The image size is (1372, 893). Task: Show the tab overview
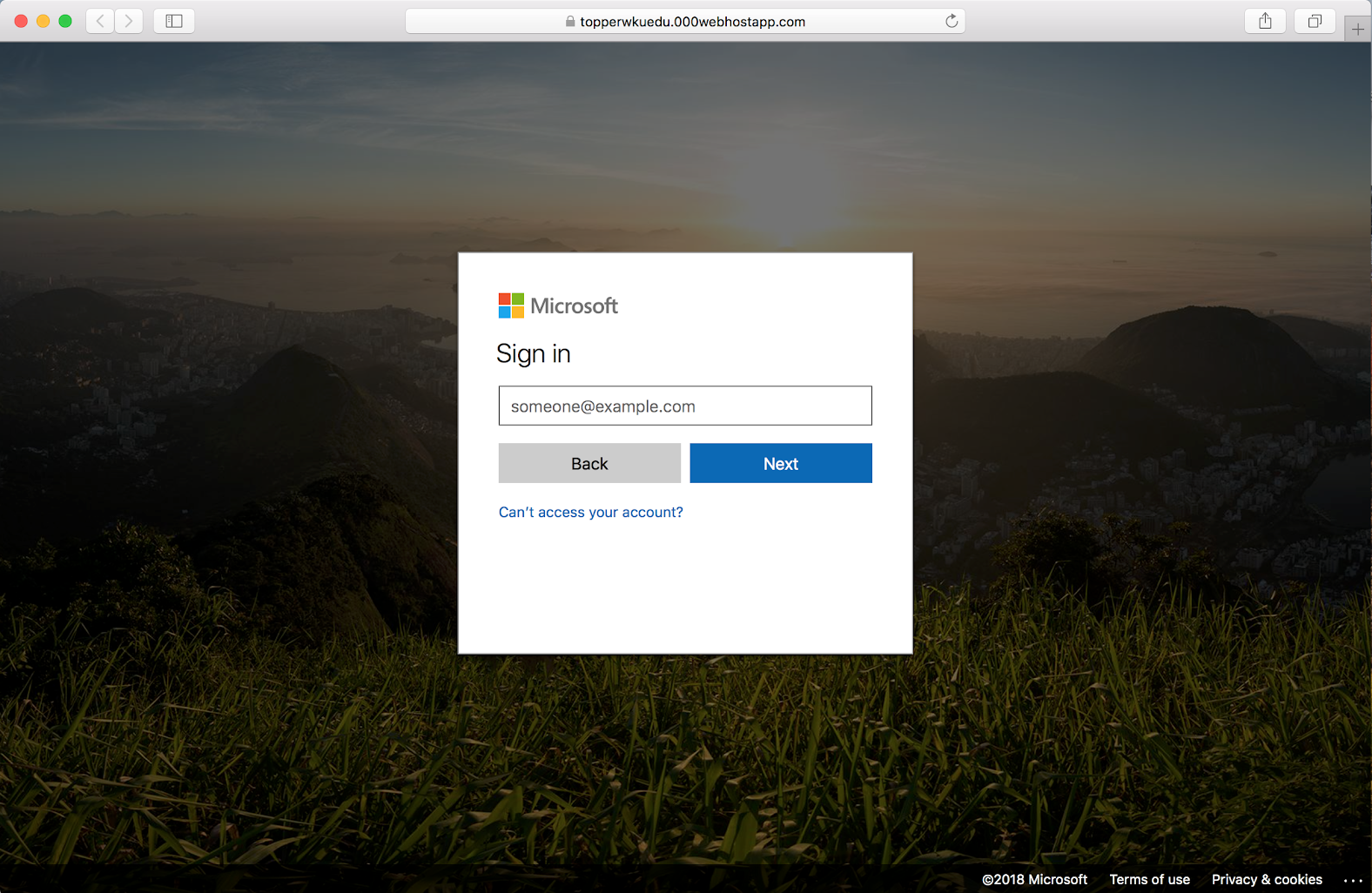click(1315, 21)
